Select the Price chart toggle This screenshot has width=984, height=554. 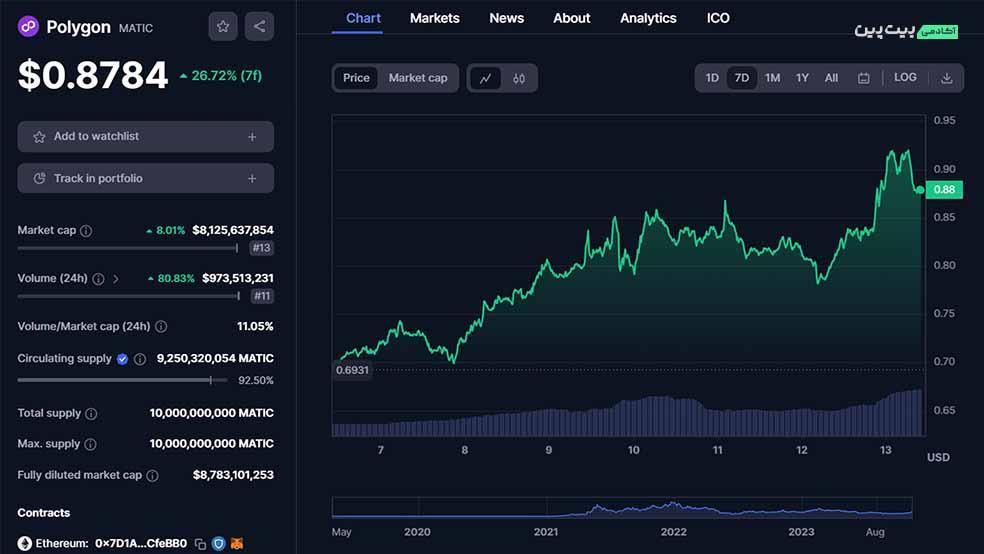[x=356, y=78]
